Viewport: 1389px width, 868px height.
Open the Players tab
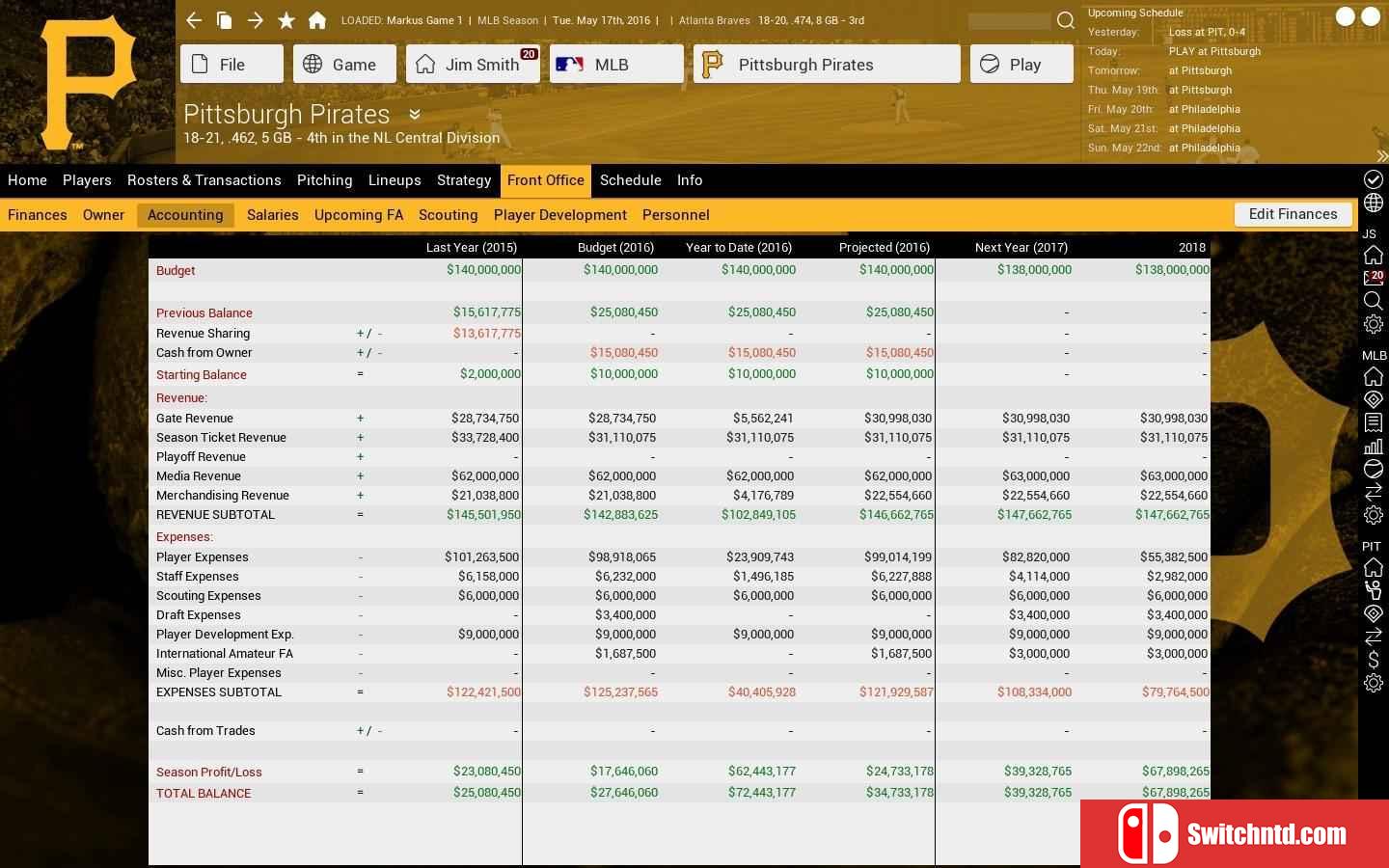coord(87,180)
